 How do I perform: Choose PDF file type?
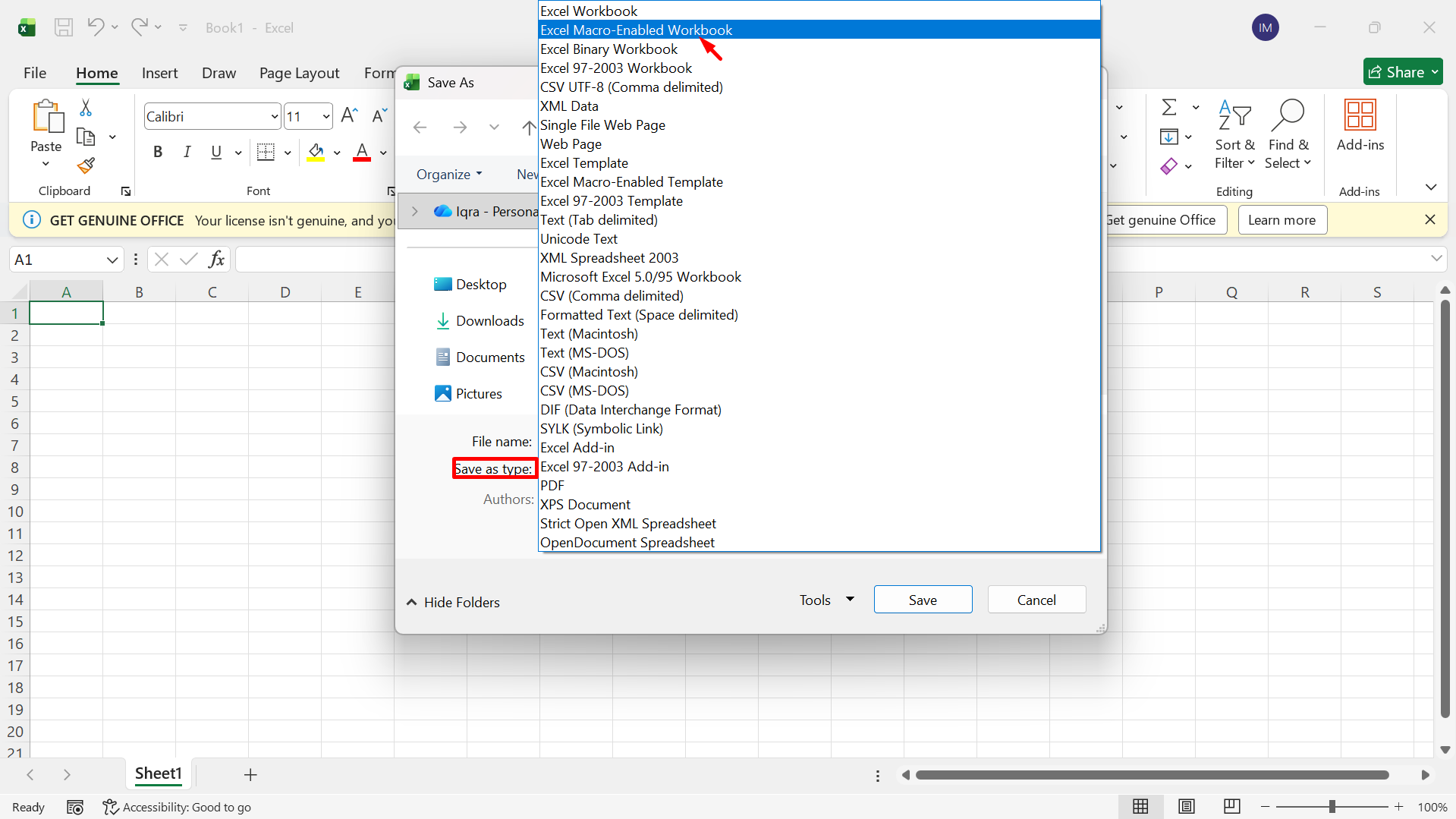tap(819, 485)
